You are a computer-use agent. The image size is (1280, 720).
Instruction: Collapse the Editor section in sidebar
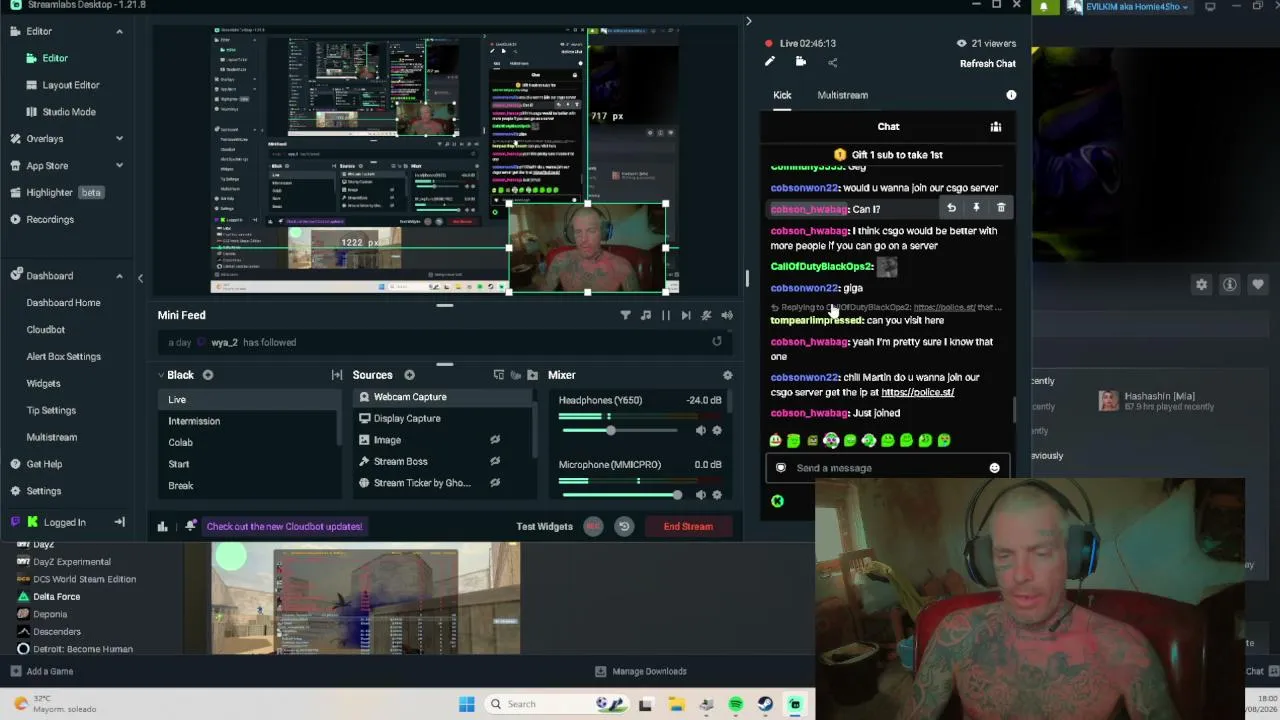tap(119, 31)
